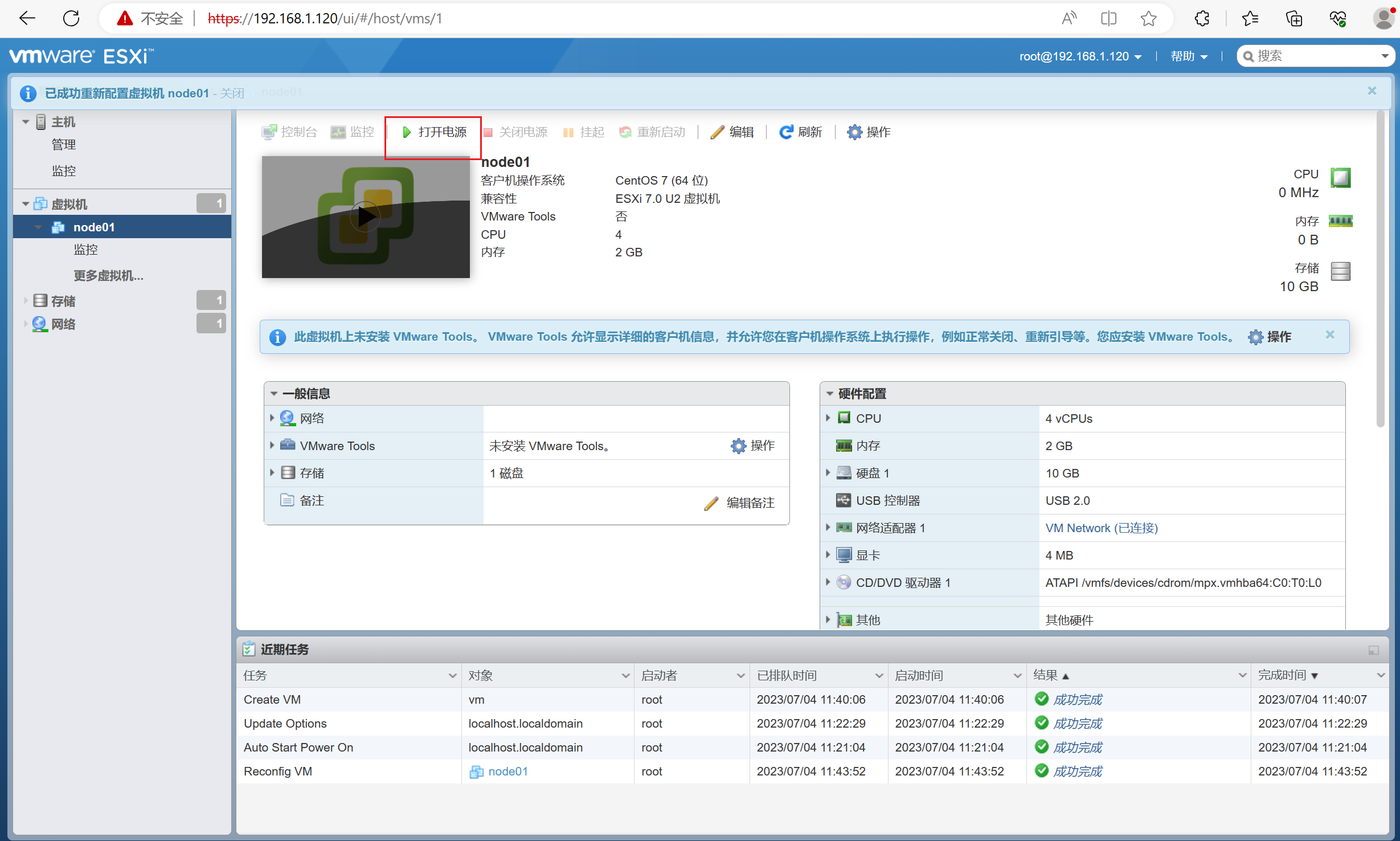Viewport: 1400px width, 841px height.
Task: Click the 关闭 link in the notification
Action: point(232,93)
